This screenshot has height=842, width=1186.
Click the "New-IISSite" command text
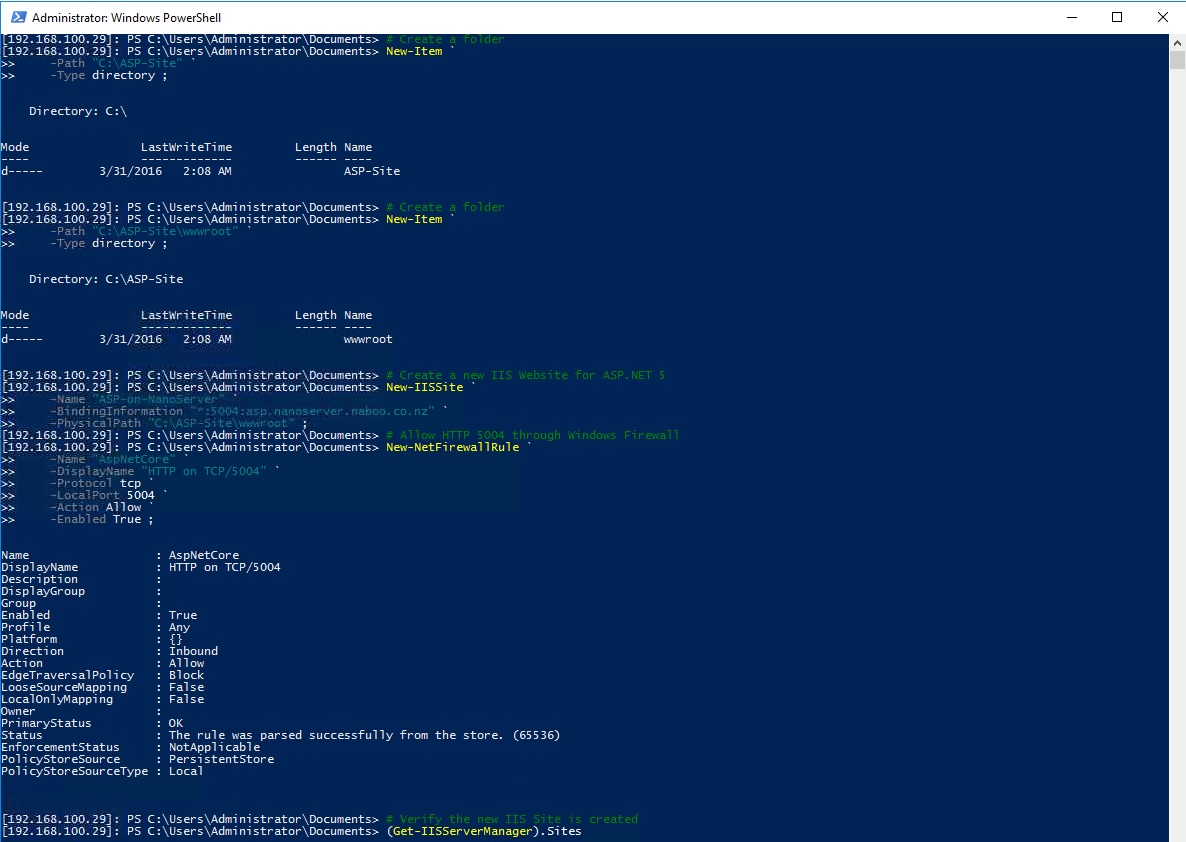[424, 387]
